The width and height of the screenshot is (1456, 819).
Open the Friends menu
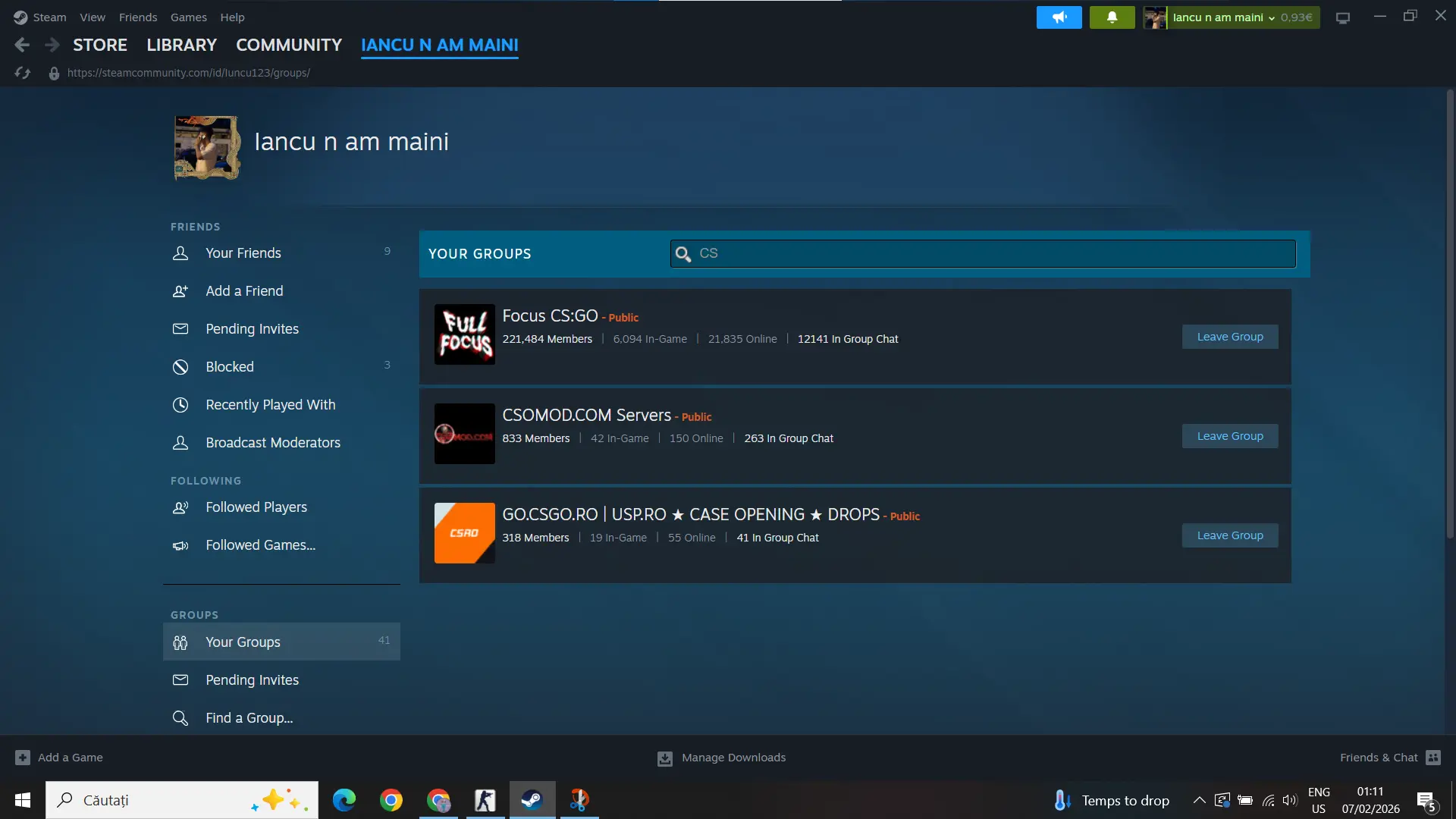click(138, 17)
